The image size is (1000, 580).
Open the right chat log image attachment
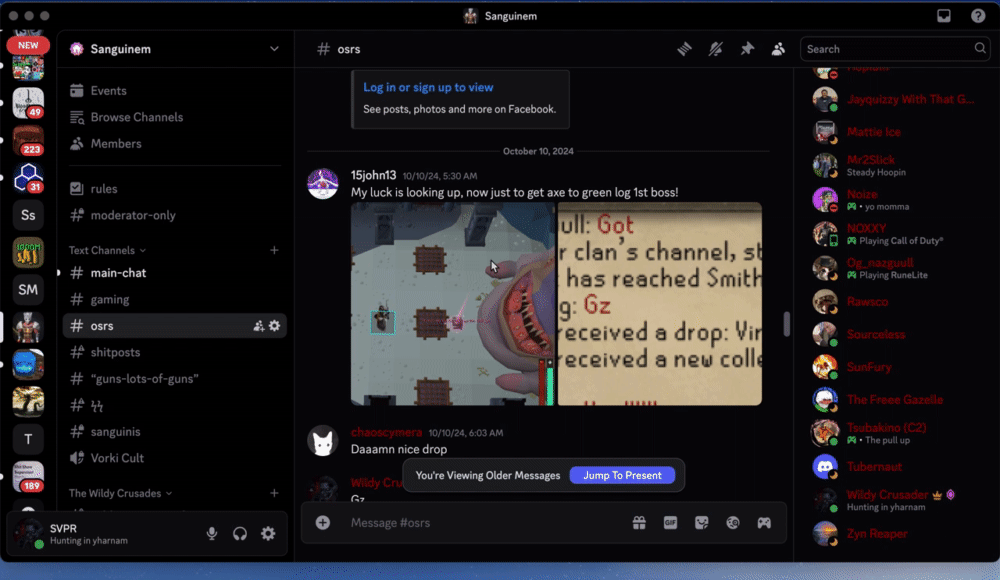[x=659, y=304]
